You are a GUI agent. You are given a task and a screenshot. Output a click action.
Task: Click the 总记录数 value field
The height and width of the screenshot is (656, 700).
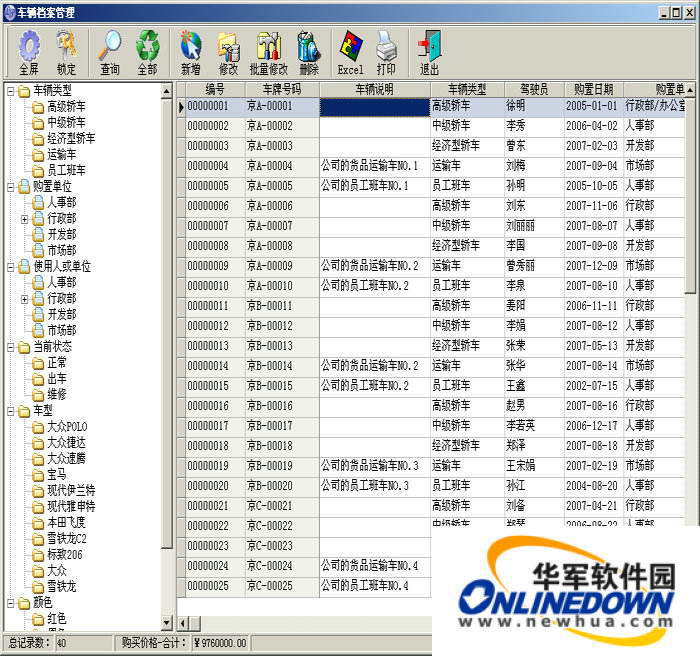(83, 643)
